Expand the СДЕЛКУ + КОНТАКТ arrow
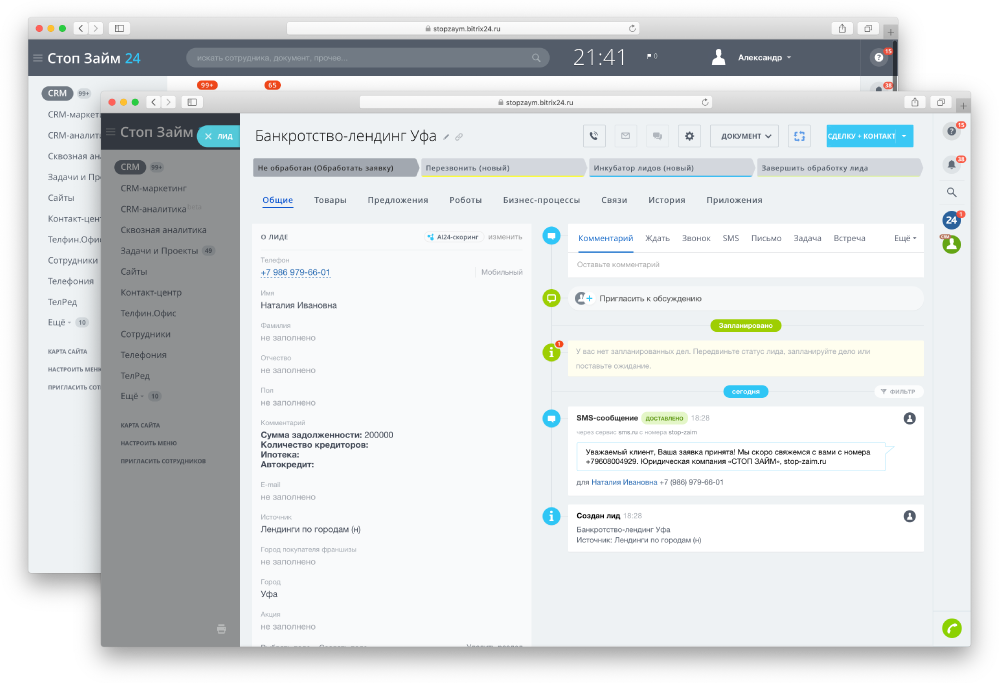1000x683 pixels. [904, 136]
